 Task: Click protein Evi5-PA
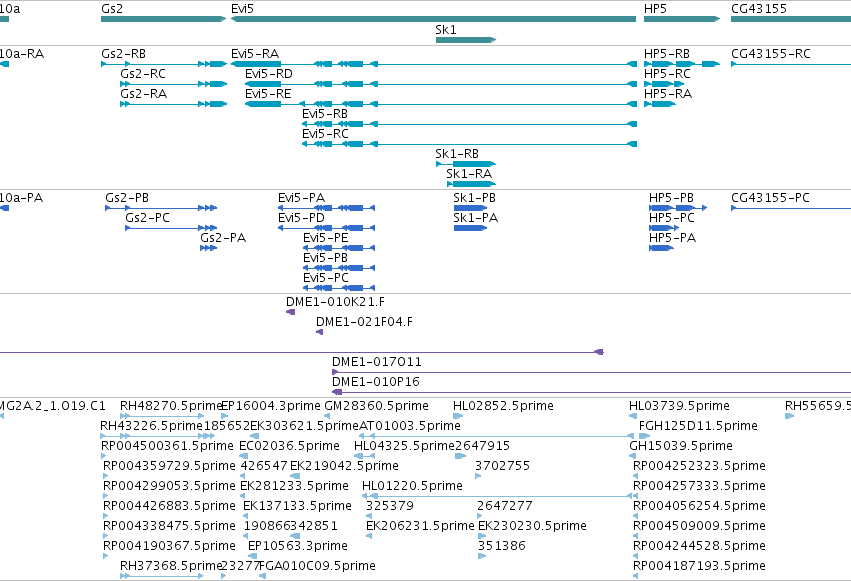click(x=326, y=208)
